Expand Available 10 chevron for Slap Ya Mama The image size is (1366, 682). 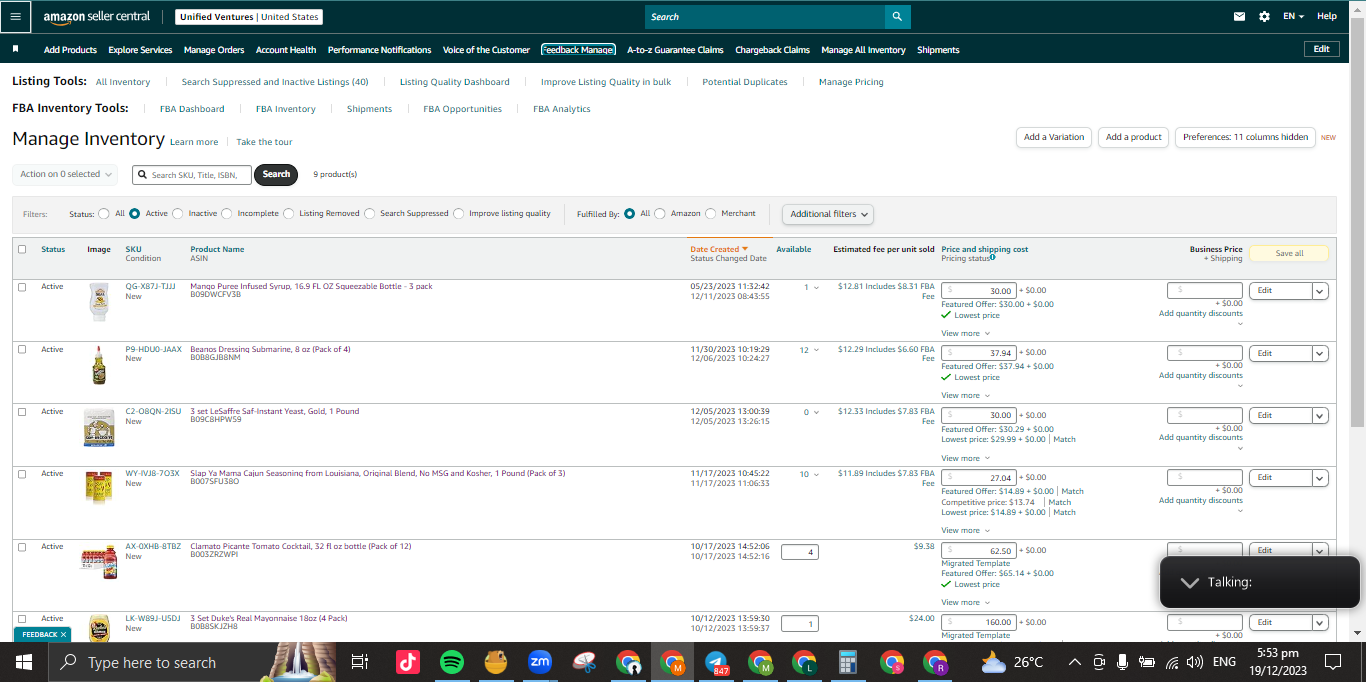coord(816,475)
